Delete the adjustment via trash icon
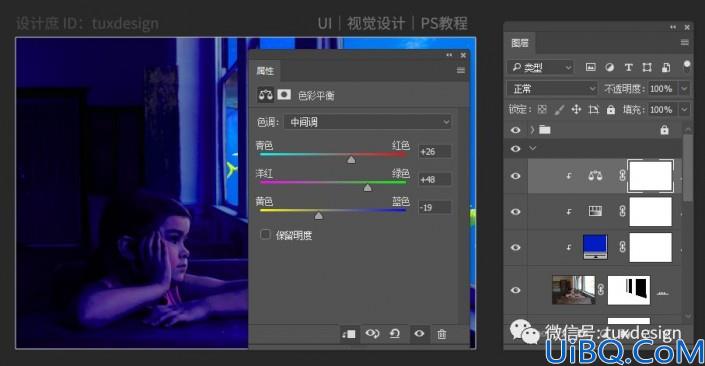This screenshot has width=705, height=366. tap(442, 334)
